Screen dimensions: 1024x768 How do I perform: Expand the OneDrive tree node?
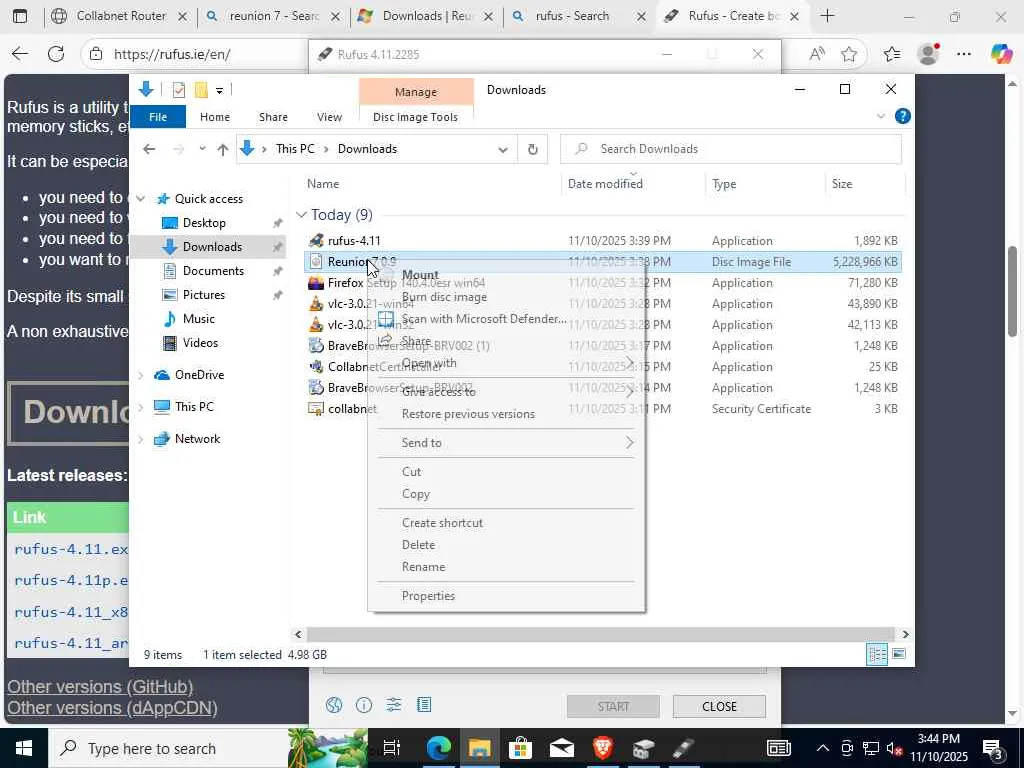pos(140,375)
